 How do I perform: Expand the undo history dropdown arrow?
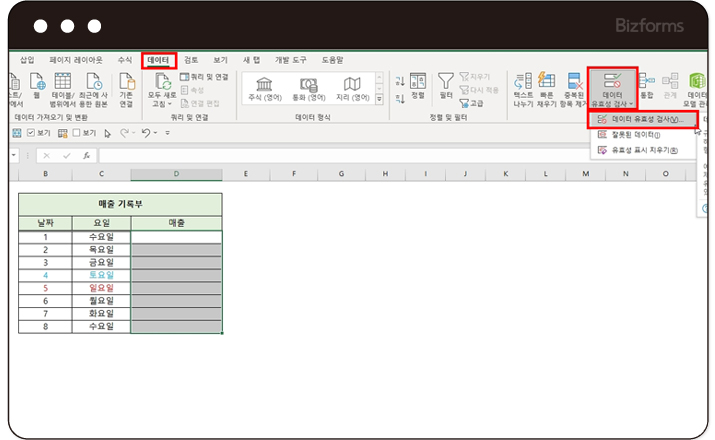point(159,132)
